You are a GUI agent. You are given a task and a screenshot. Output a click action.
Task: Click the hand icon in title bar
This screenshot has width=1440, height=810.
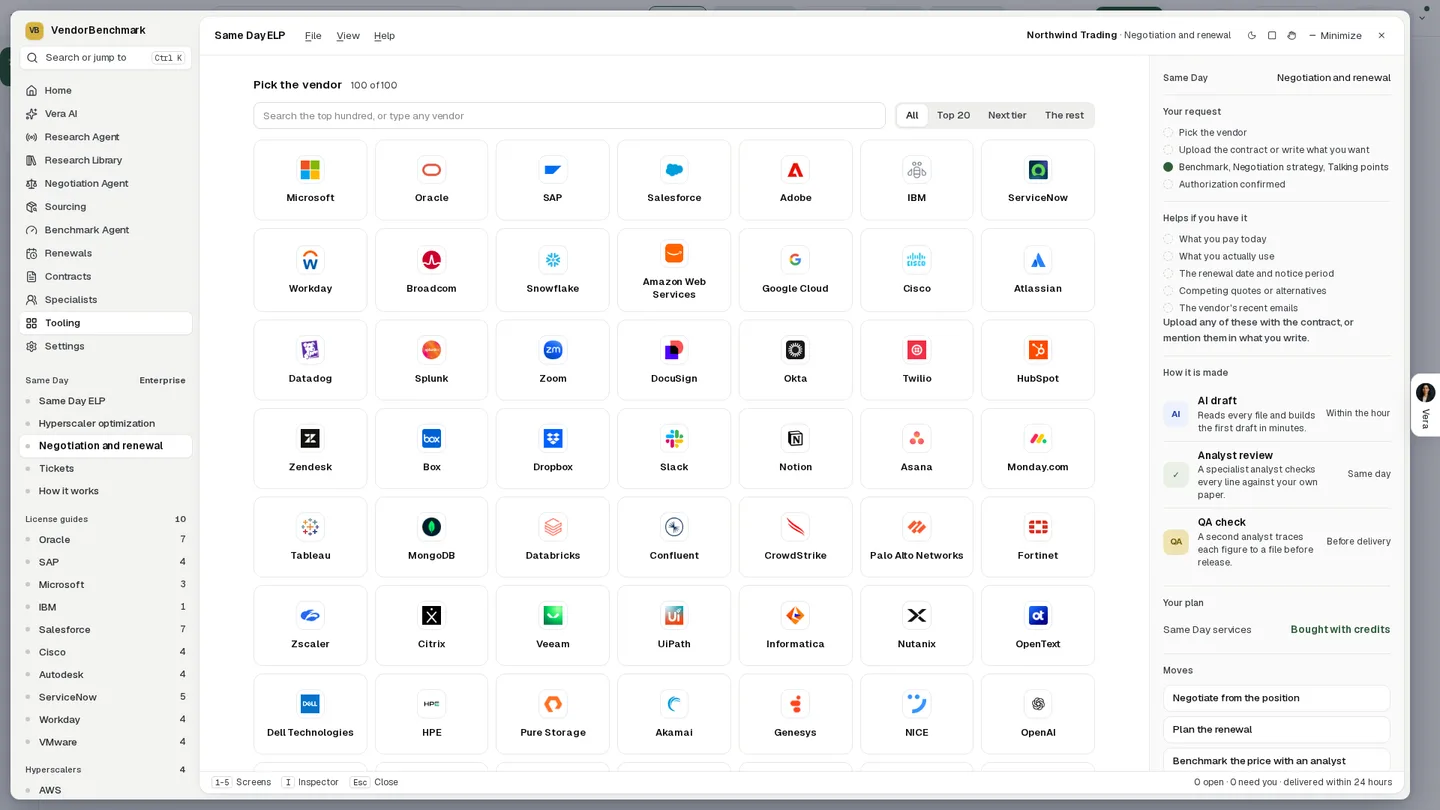(1292, 35)
